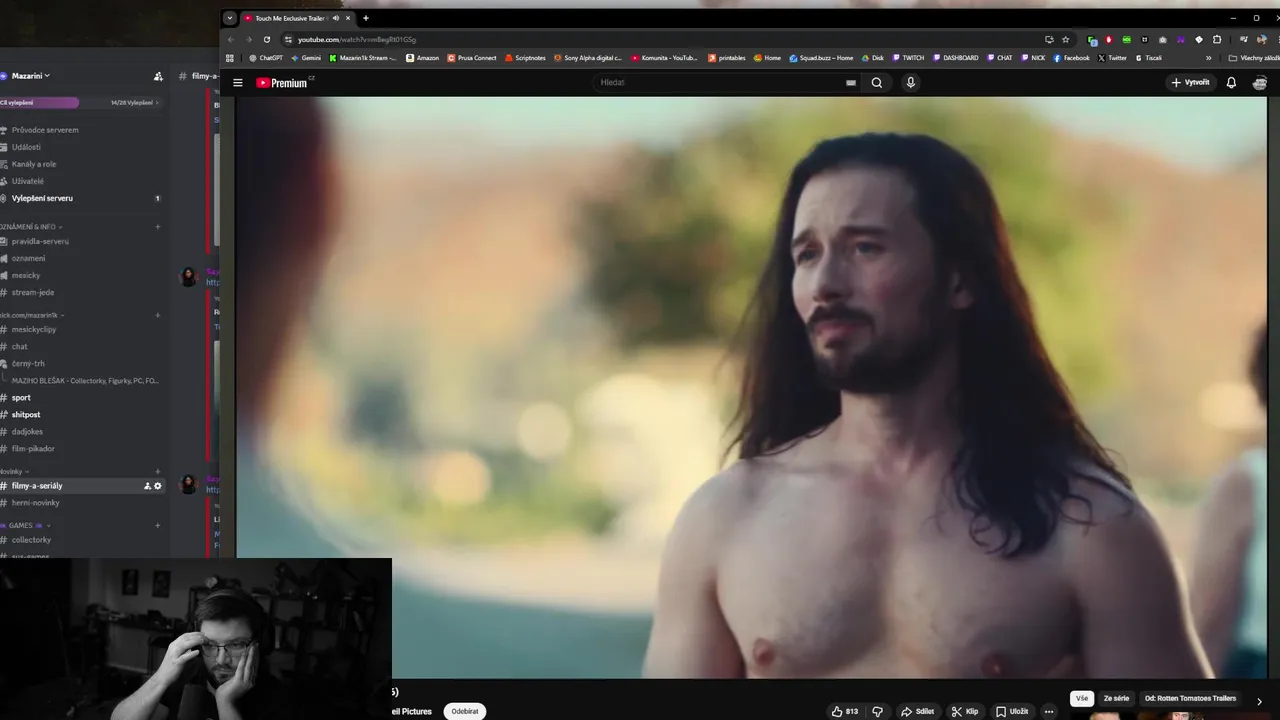
Task: Open Události in Discord sidebar
Action: tap(26, 147)
